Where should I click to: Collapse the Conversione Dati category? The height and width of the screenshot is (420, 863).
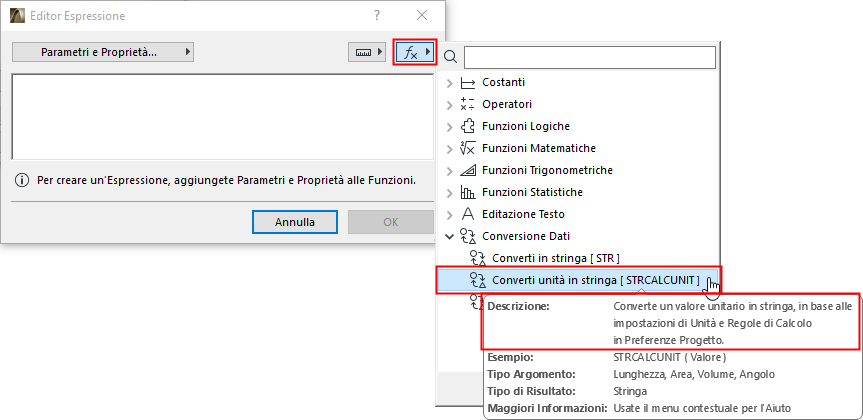449,236
